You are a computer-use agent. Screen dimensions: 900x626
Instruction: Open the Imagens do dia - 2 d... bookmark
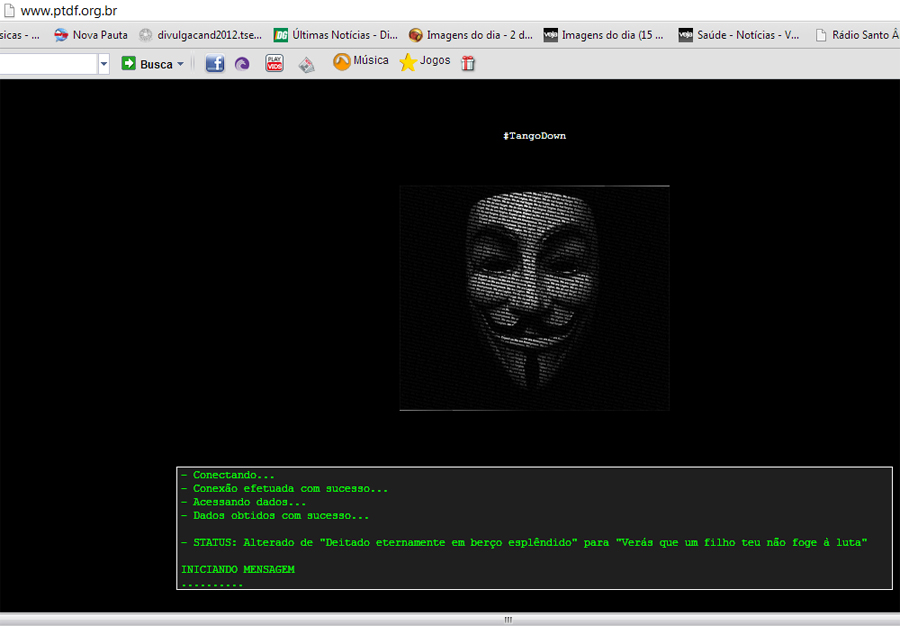[x=471, y=35]
